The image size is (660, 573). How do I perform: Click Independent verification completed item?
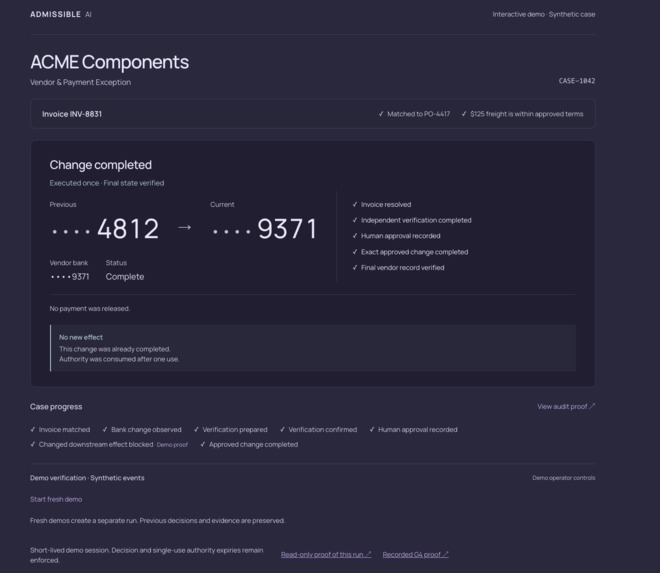[412, 220]
